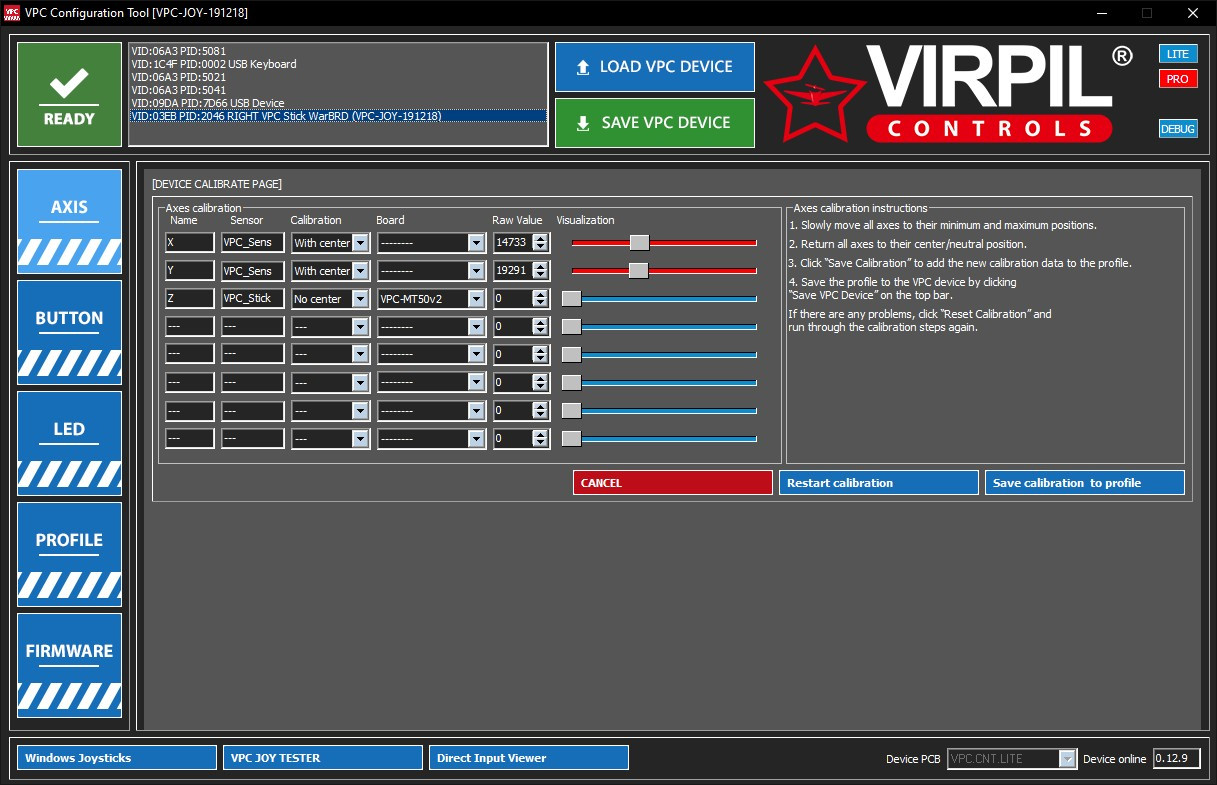Image resolution: width=1217 pixels, height=785 pixels.
Task: Increase the X axis raw value
Action: click(x=541, y=238)
